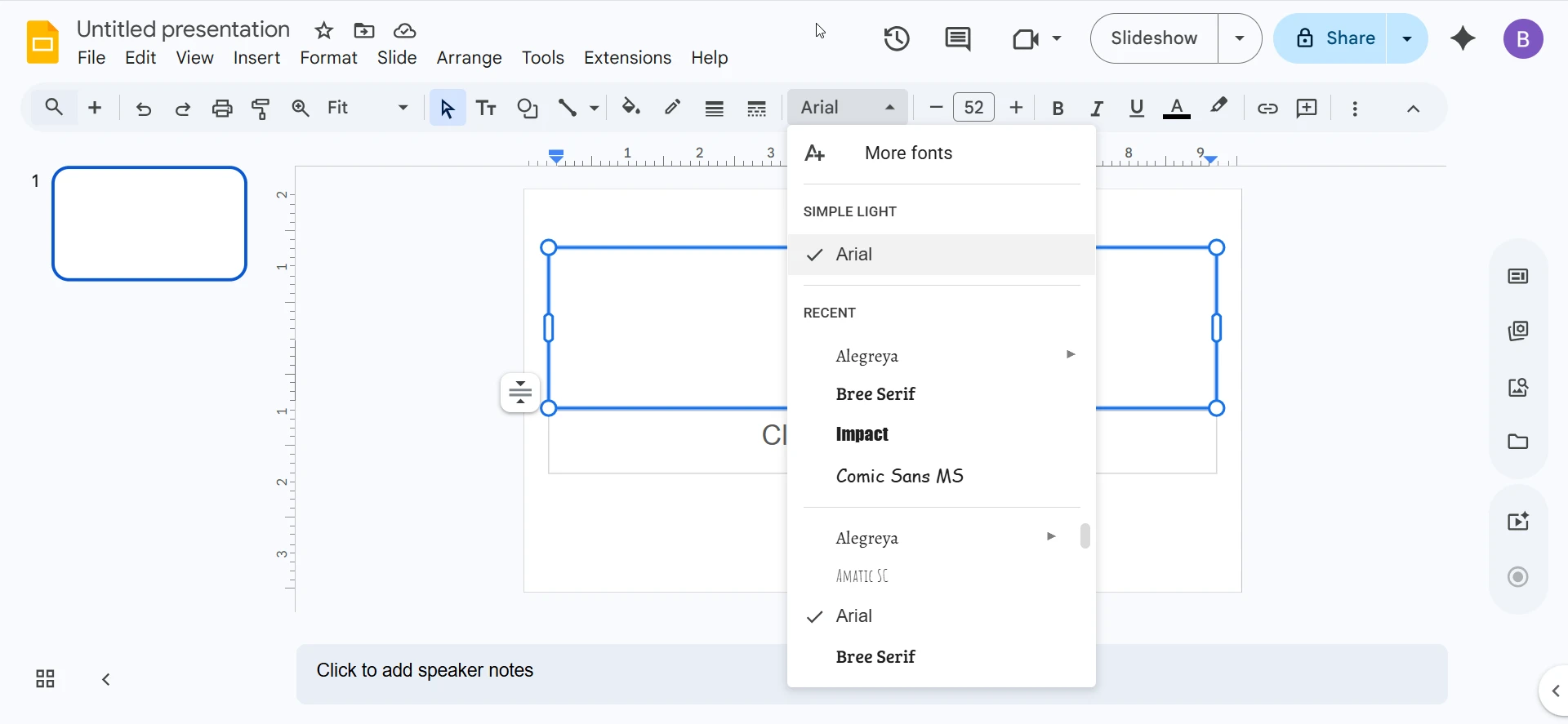
Task: Click the print icon
Action: click(222, 108)
